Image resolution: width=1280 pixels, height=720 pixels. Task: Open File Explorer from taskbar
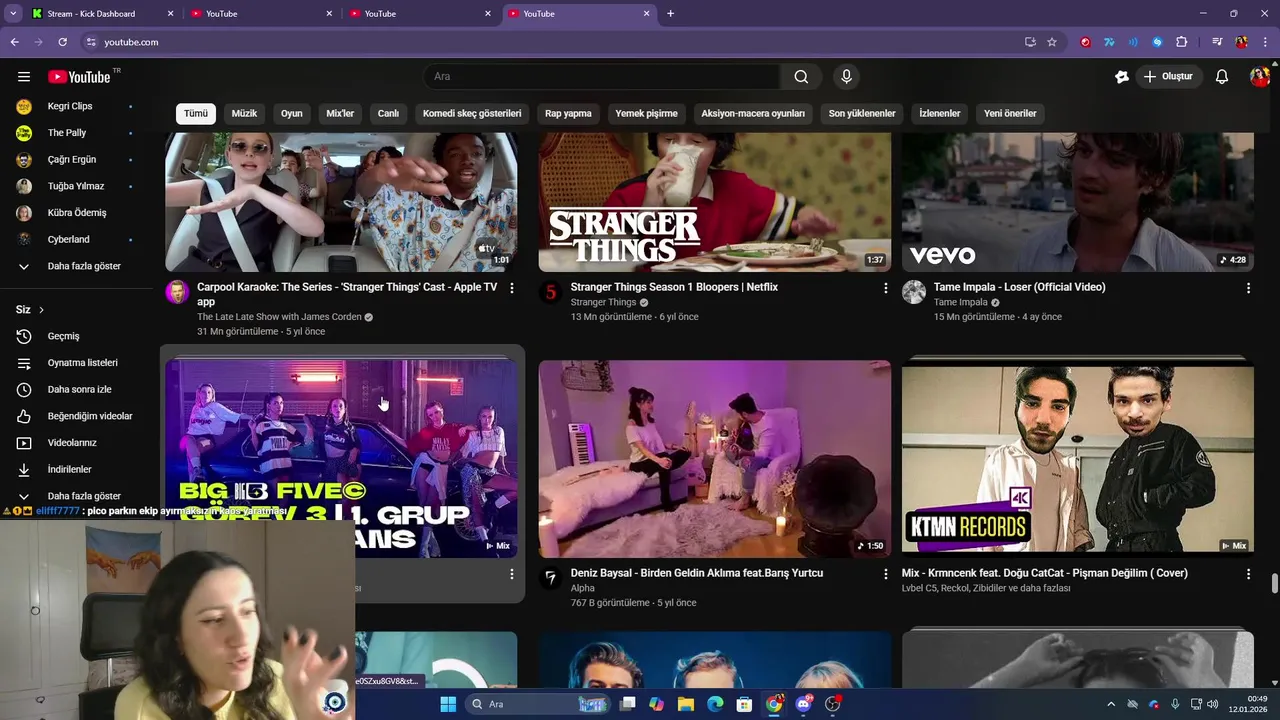point(686,704)
